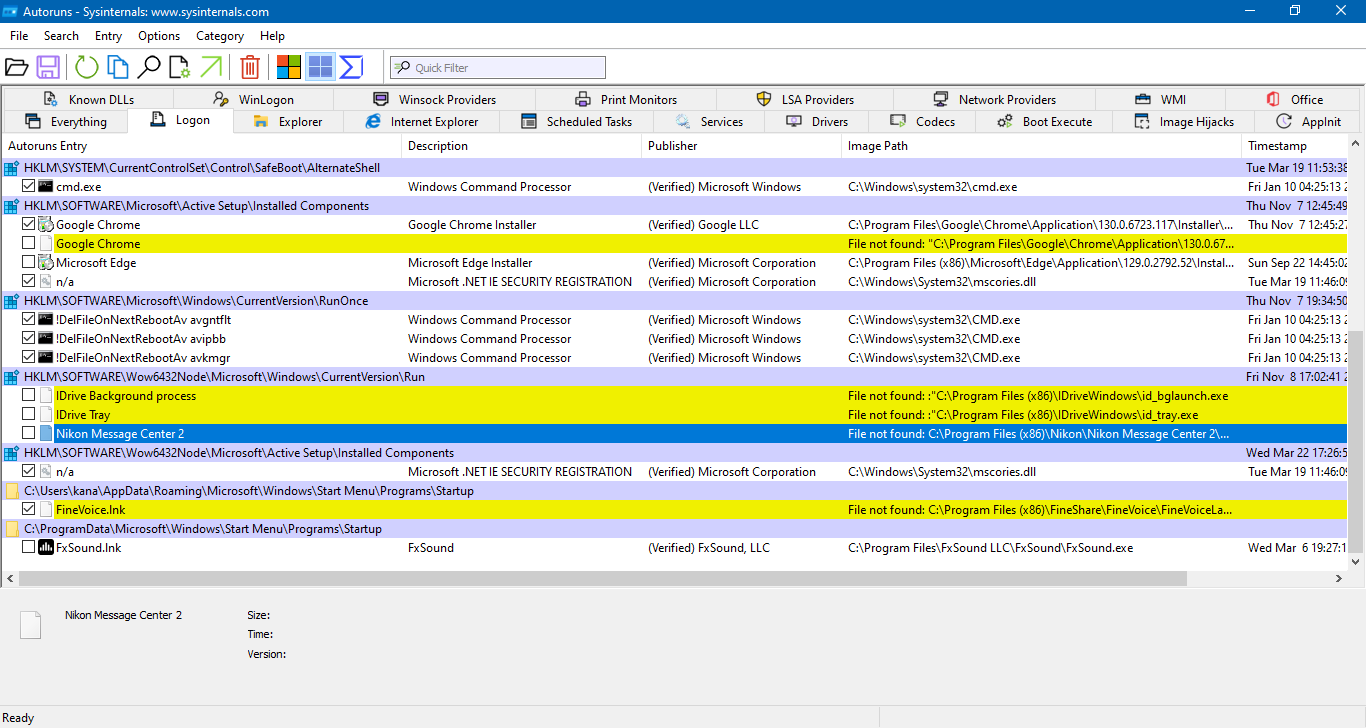Click the magnifying glass Find toolbar icon
Viewport: 1366px width, 728px height.
click(149, 67)
